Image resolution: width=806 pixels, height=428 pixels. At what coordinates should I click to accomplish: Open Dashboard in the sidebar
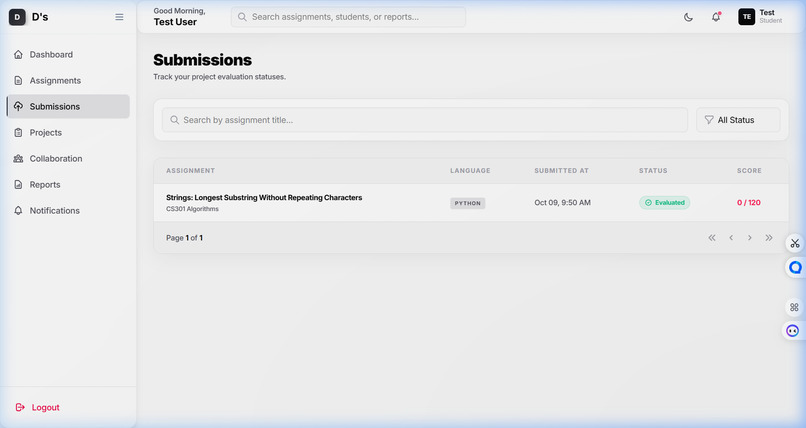68,54
